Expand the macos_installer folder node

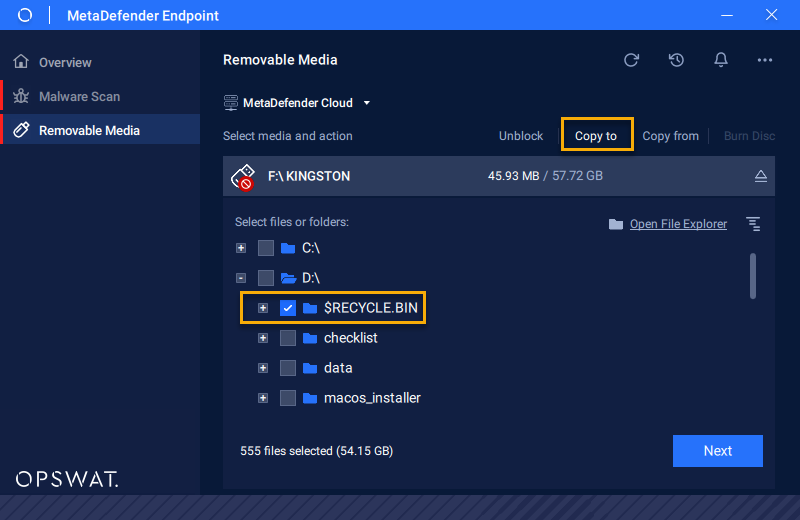point(263,398)
